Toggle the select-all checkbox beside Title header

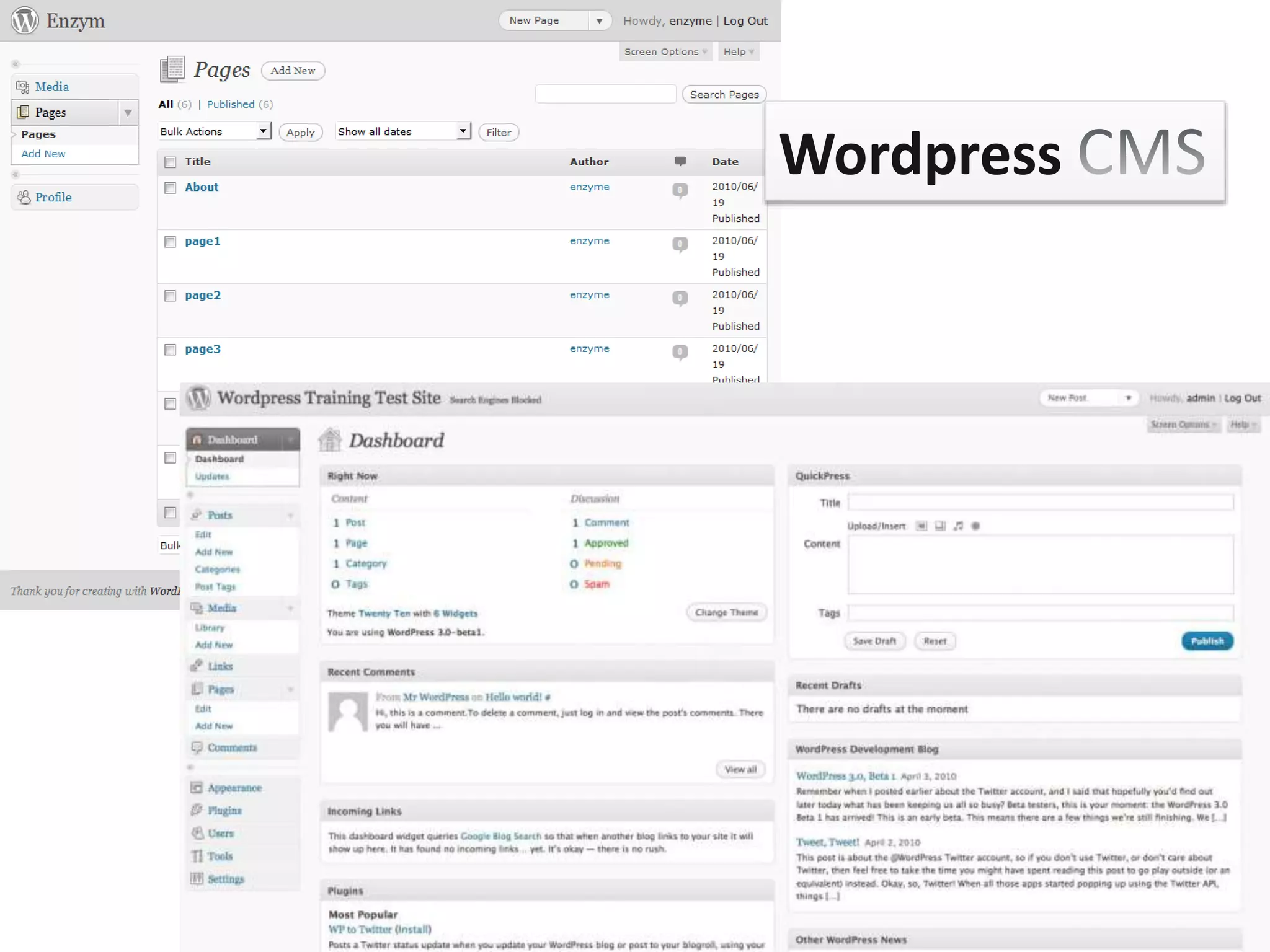pyautogui.click(x=170, y=162)
